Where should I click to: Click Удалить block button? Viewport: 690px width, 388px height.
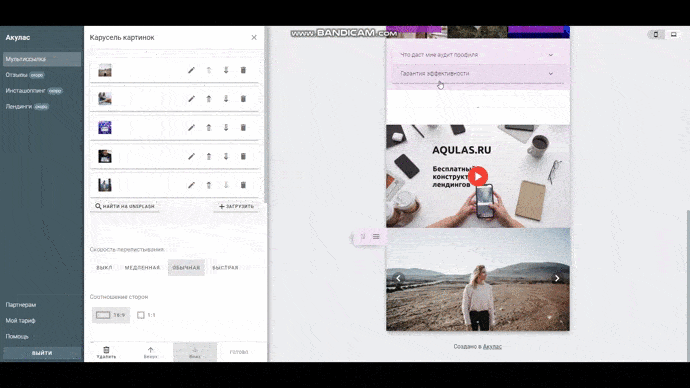[x=106, y=352]
